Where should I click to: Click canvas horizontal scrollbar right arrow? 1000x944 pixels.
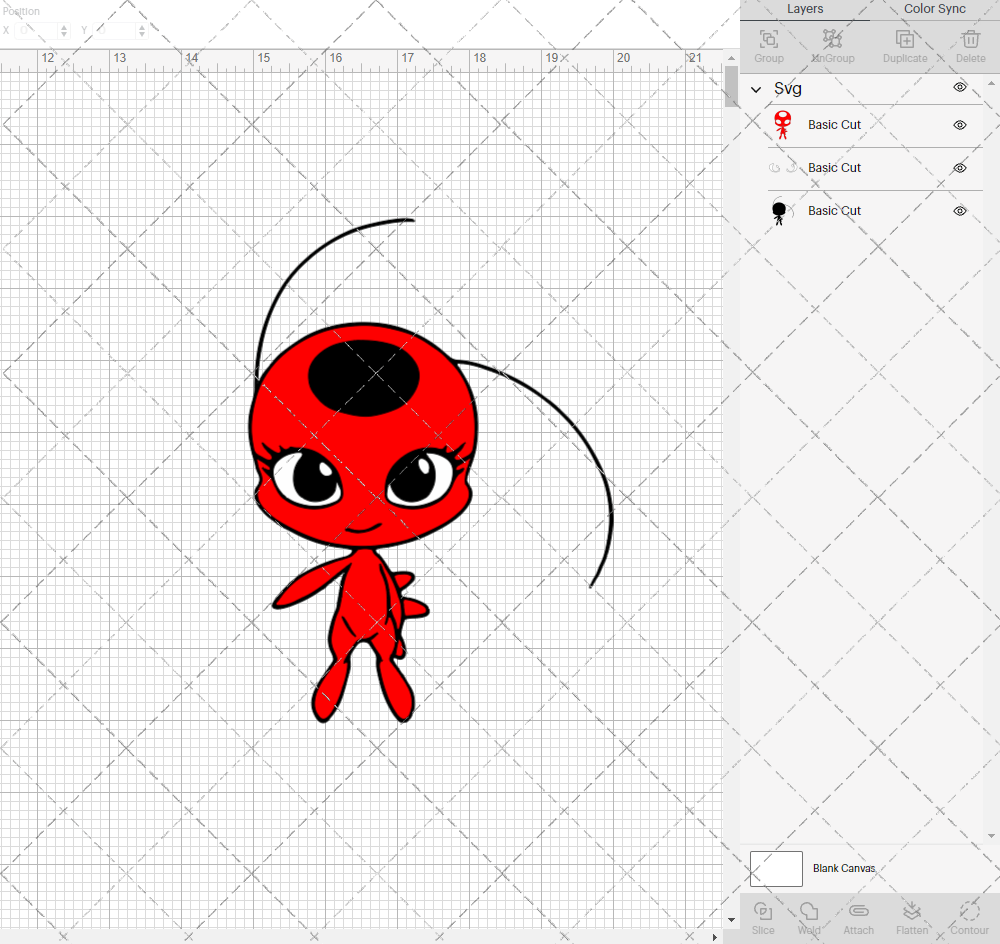[x=715, y=937]
